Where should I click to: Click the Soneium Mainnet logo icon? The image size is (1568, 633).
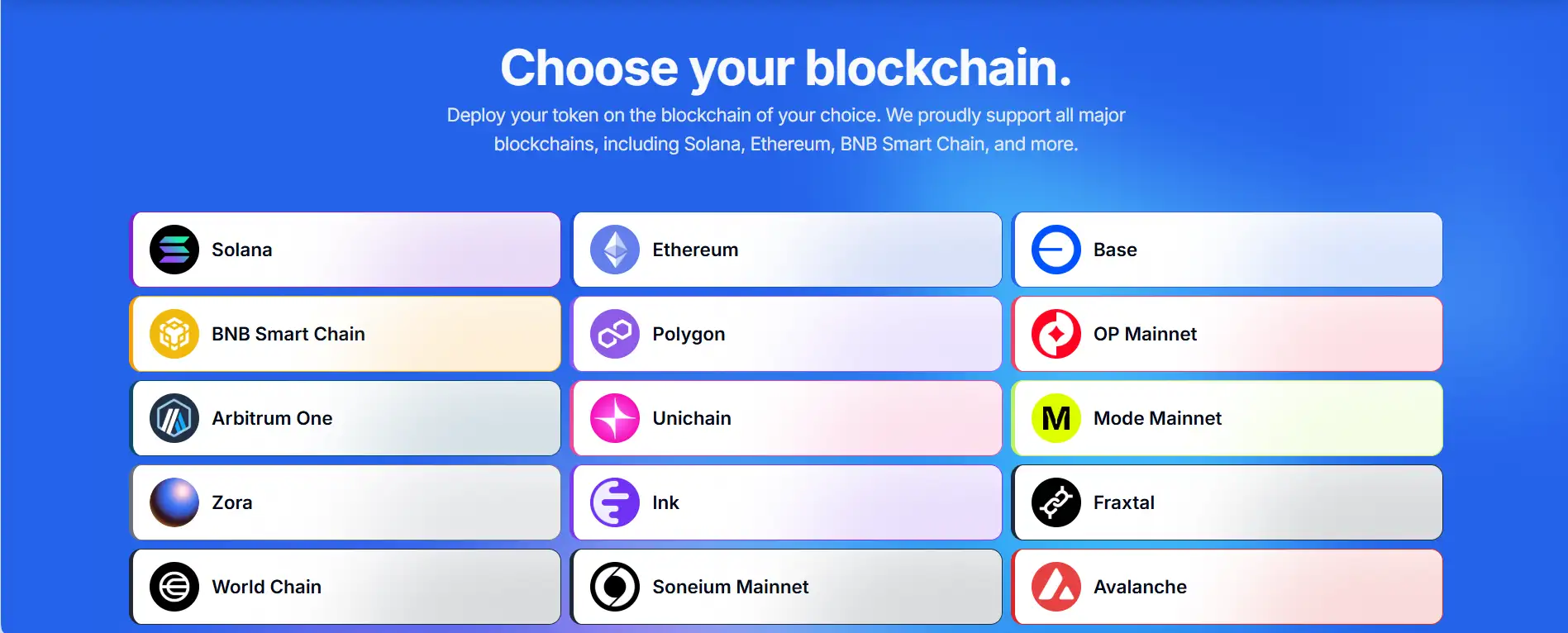tap(615, 587)
